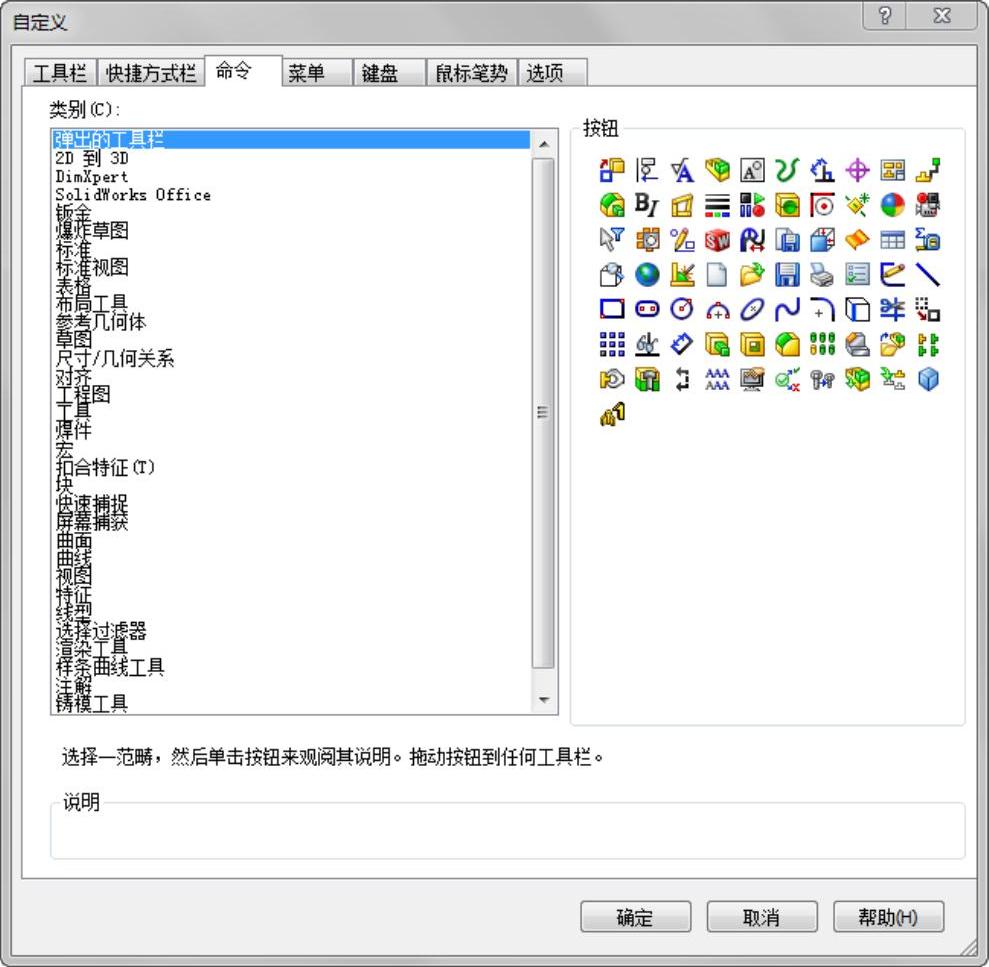
Task: Click the circle sketch tool icon
Action: [x=682, y=310]
